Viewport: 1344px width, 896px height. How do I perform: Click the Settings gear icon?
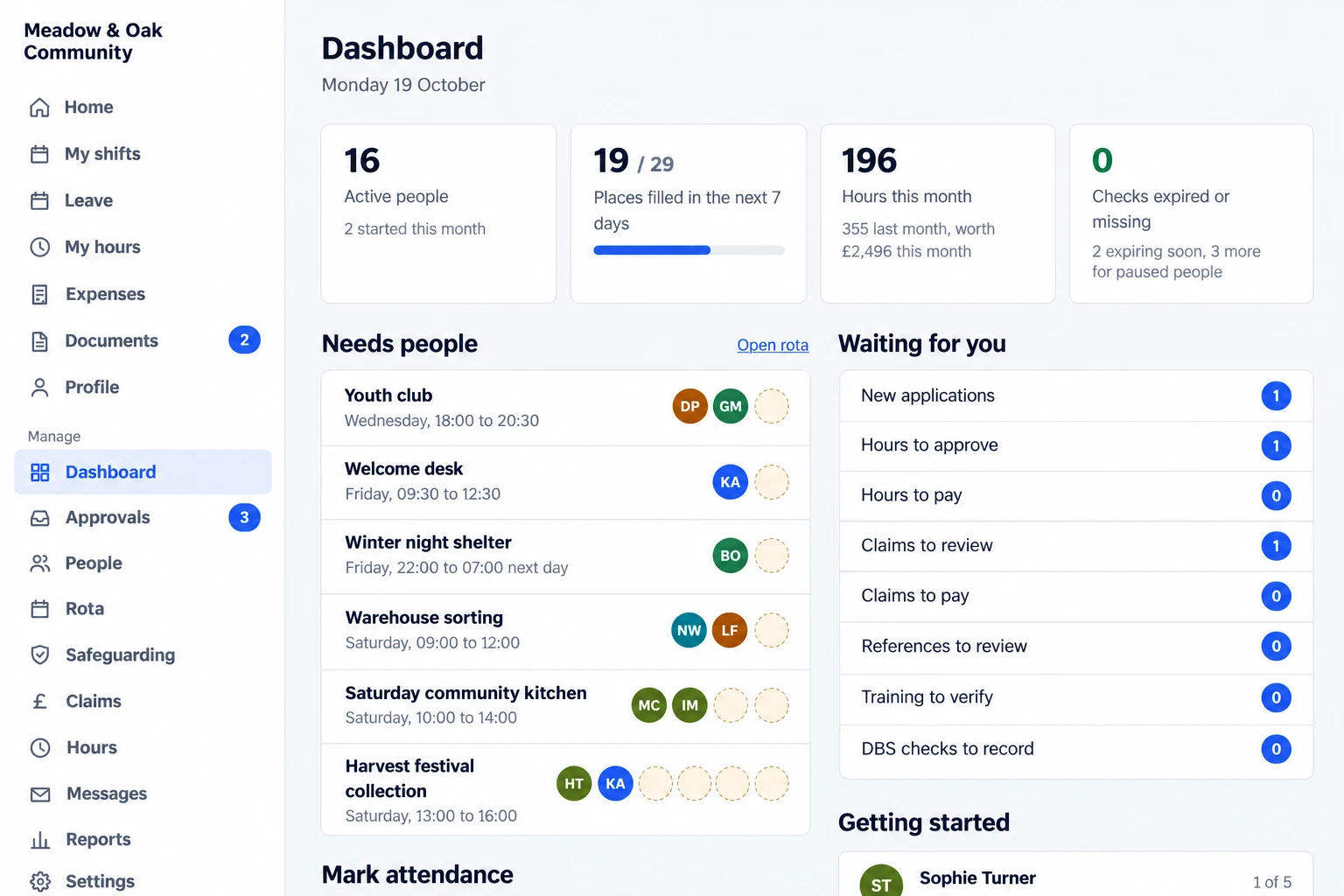point(40,881)
